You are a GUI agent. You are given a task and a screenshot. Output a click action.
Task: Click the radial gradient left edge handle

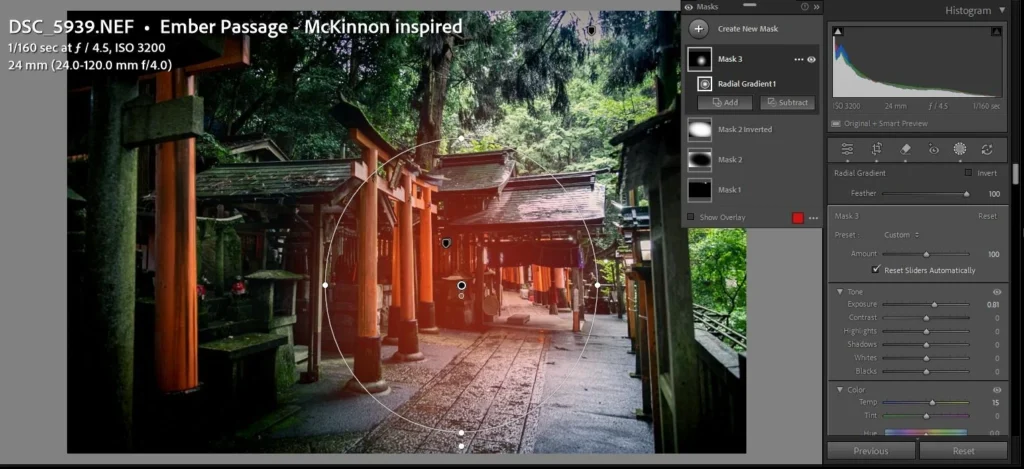coord(325,285)
